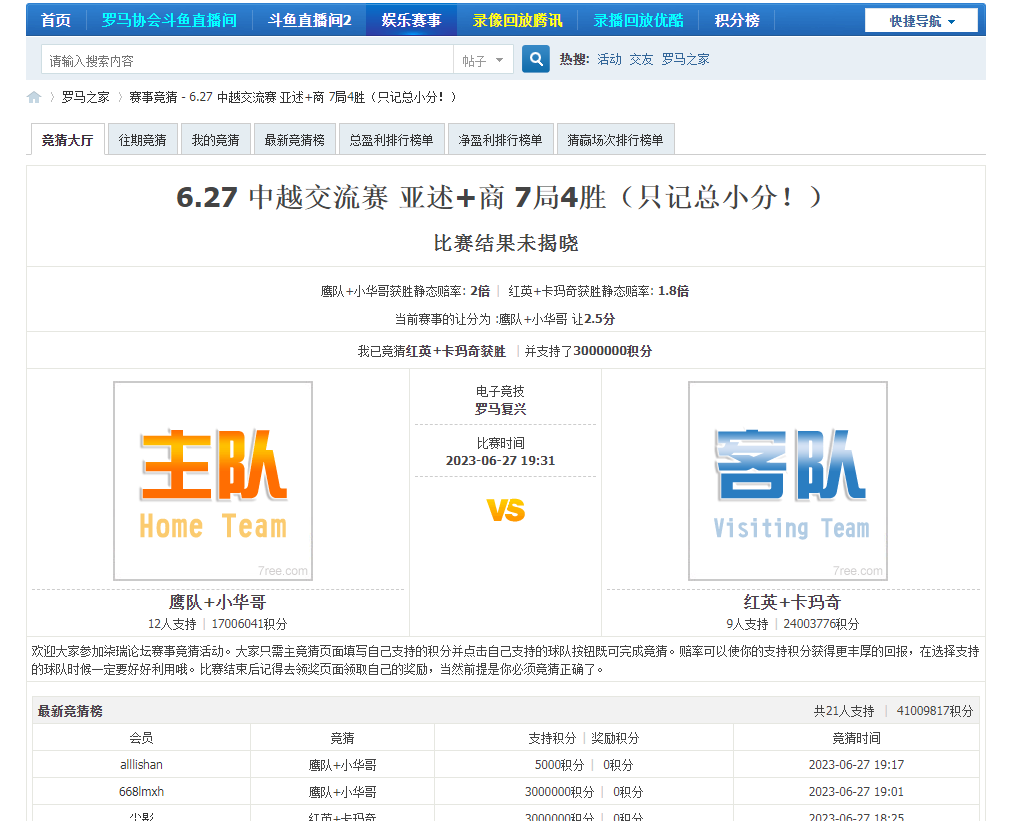This screenshot has width=1023, height=821.
Task: Click the 活动 hot search link
Action: point(609,60)
